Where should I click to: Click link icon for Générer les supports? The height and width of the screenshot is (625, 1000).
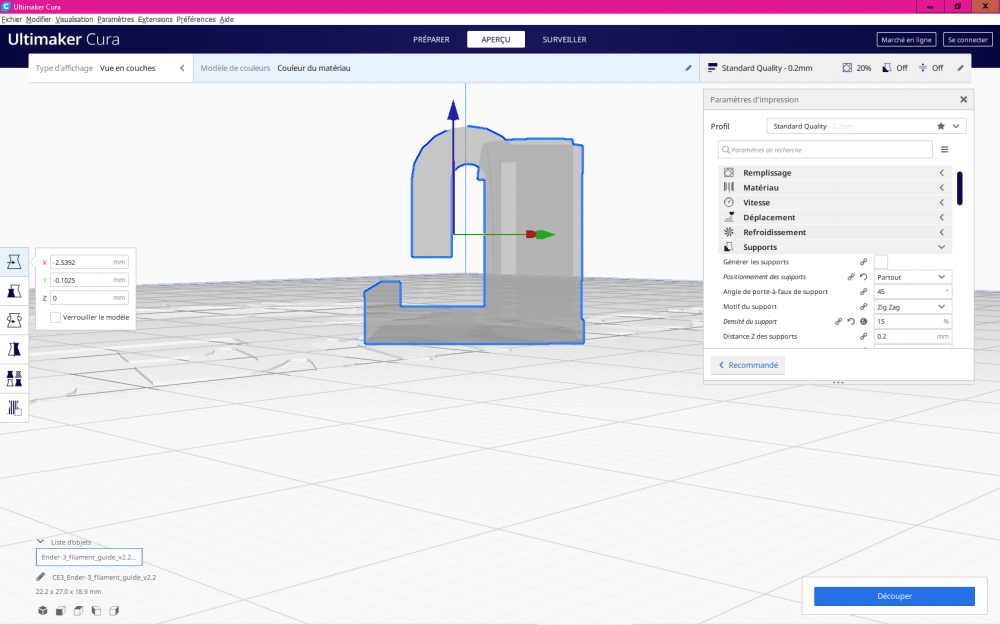point(864,262)
